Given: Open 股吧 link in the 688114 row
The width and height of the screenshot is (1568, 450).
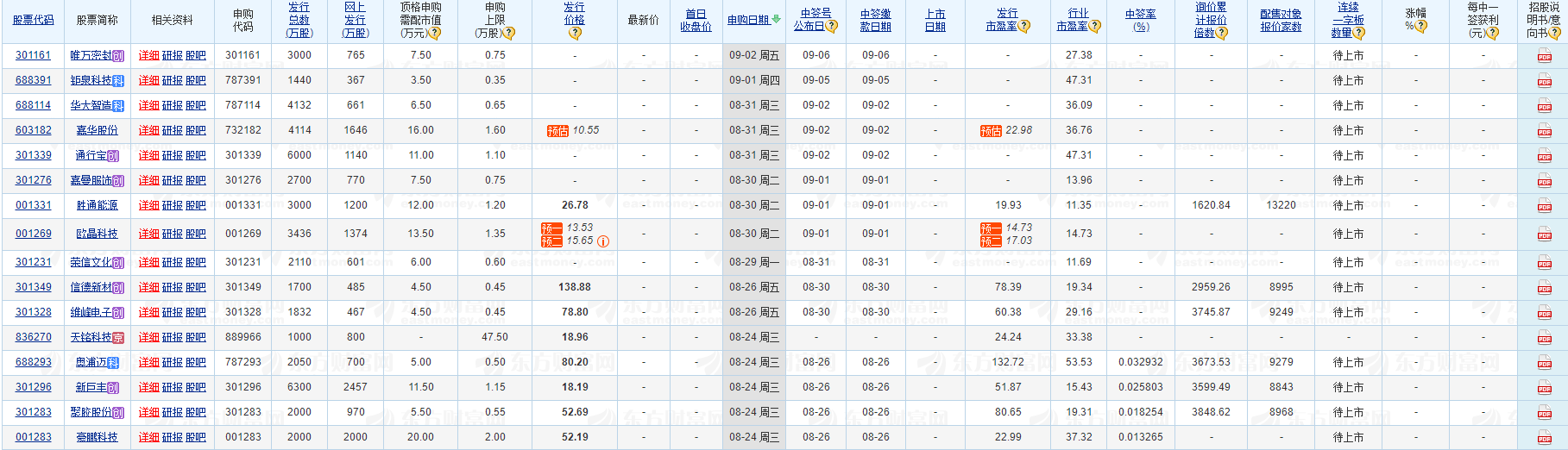Looking at the screenshot, I should (196, 105).
